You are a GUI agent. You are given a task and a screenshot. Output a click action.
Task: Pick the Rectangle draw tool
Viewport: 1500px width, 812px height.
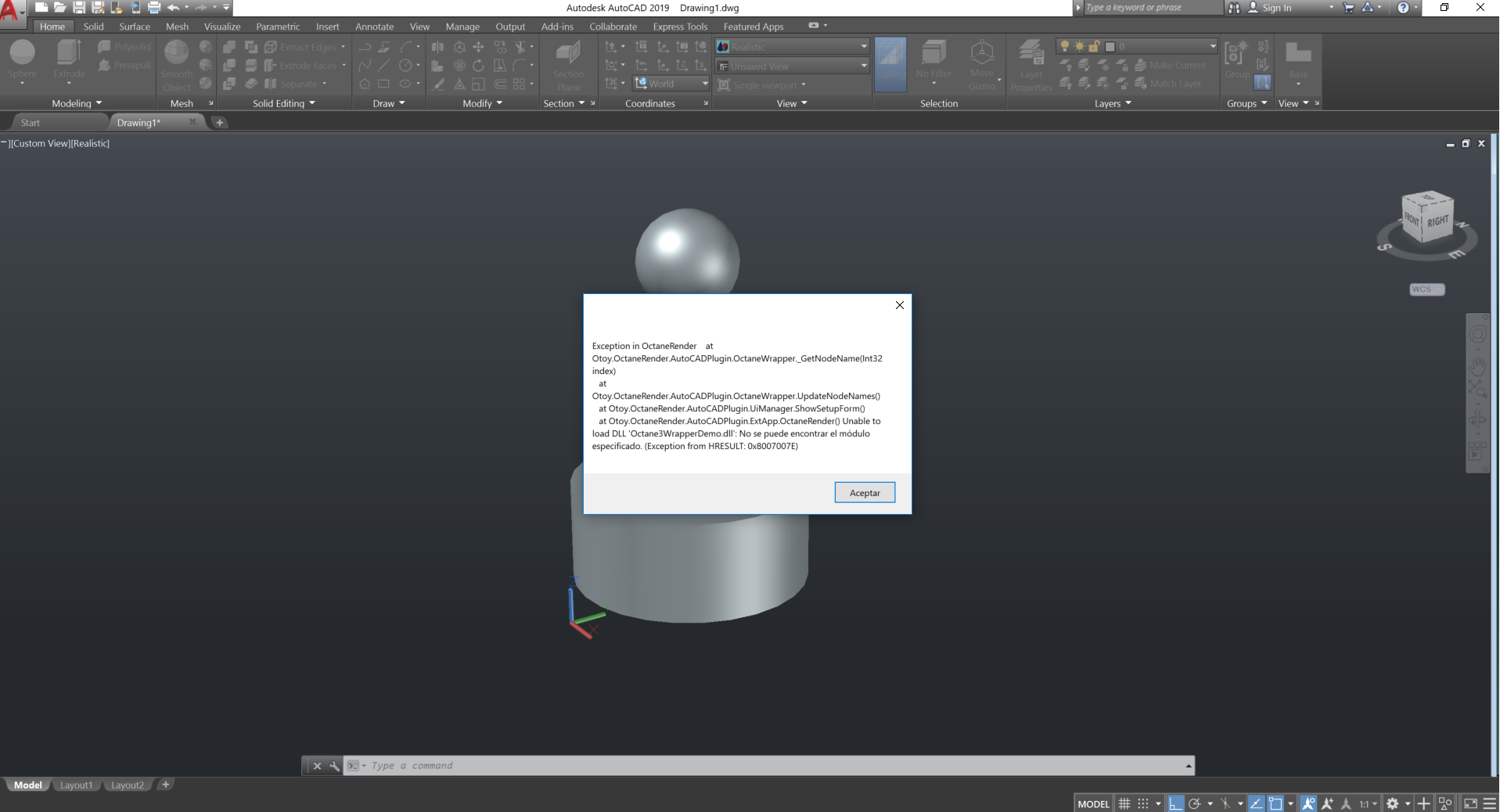(383, 84)
